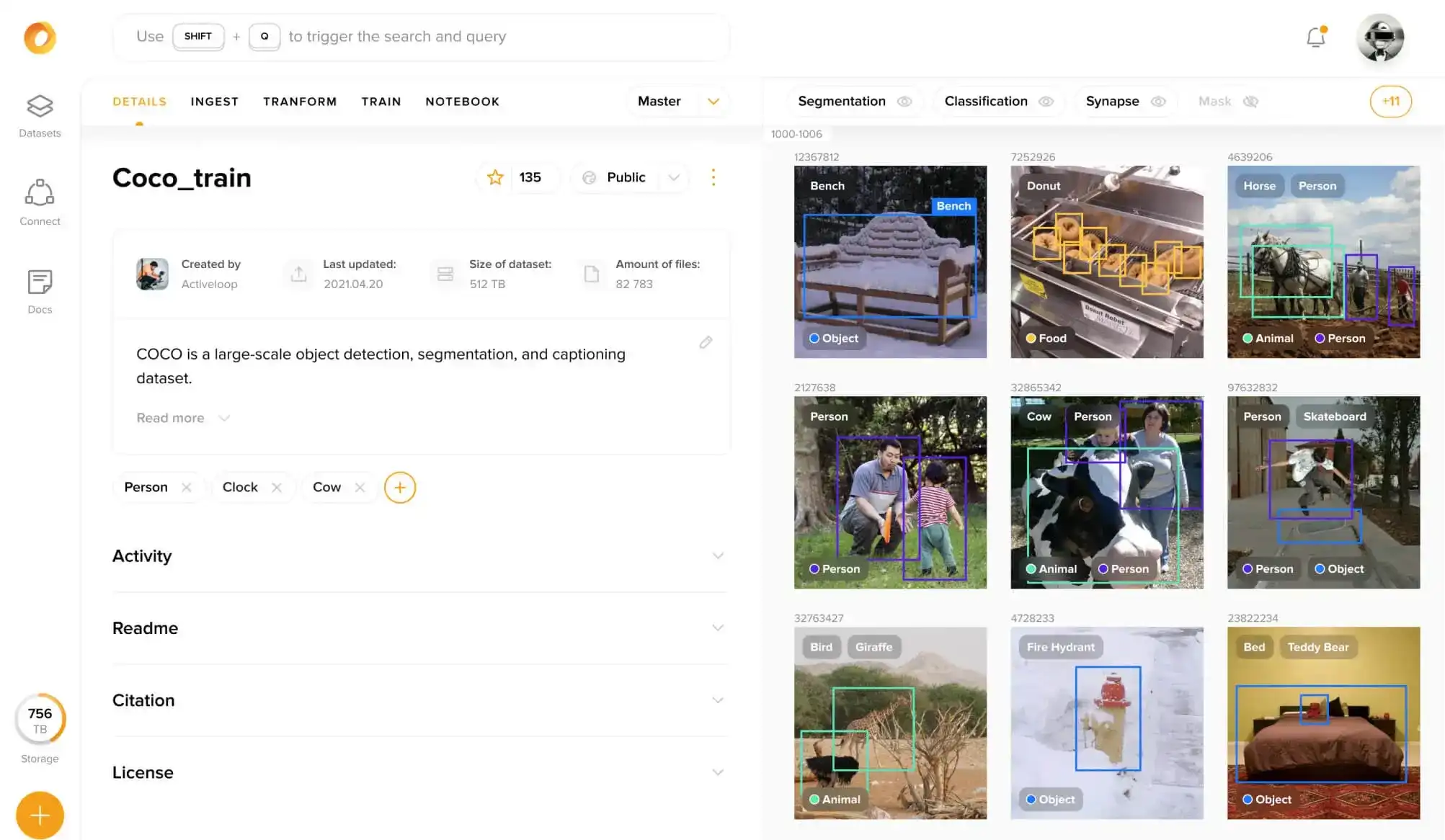Viewport: 1445px width, 840px height.
Task: Expand the Activity section
Action: tap(718, 555)
